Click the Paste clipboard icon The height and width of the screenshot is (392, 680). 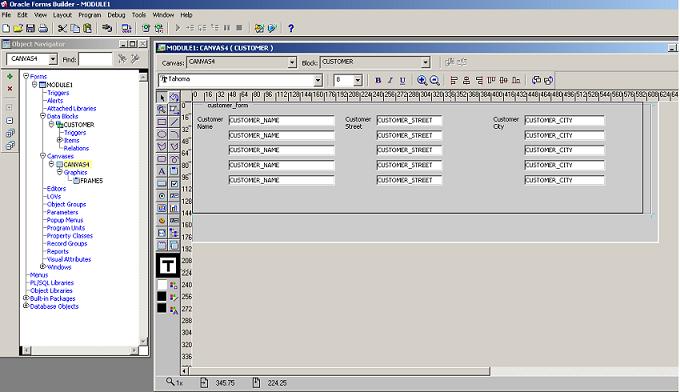pyautogui.click(x=88, y=28)
